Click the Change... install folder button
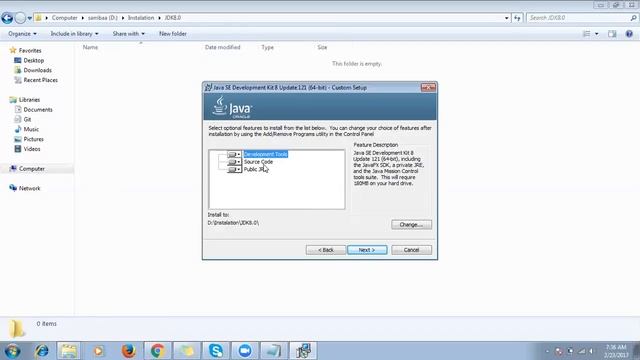The height and width of the screenshot is (360, 640). click(411, 224)
